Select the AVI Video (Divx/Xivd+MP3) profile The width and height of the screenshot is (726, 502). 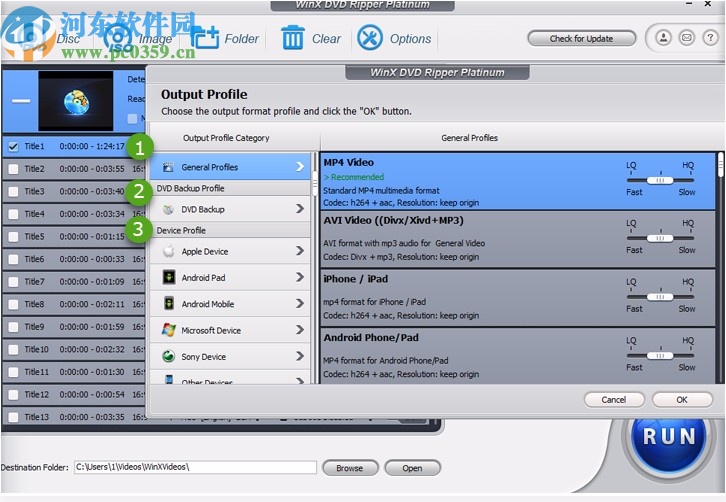518,239
